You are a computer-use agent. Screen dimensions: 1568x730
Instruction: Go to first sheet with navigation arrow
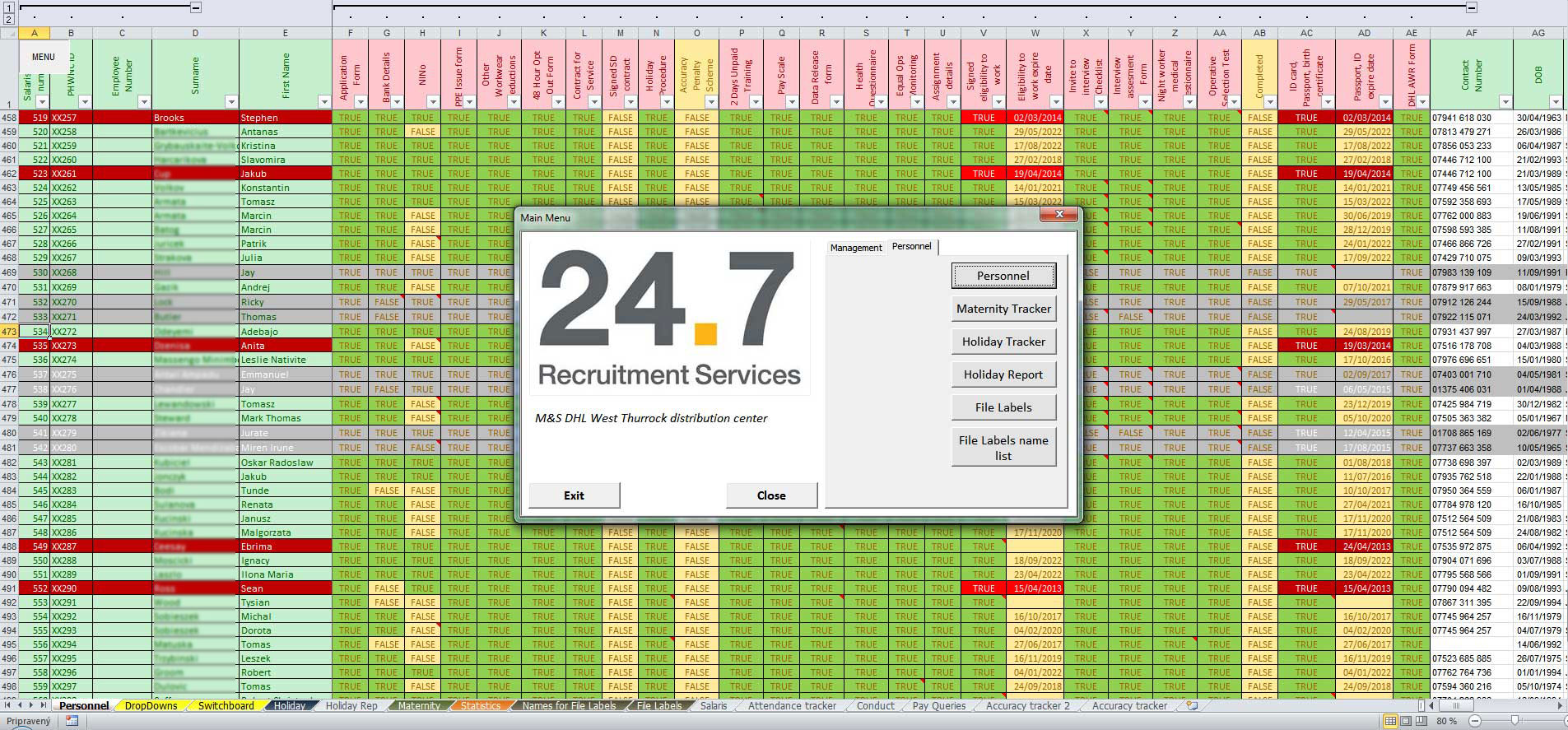point(8,705)
